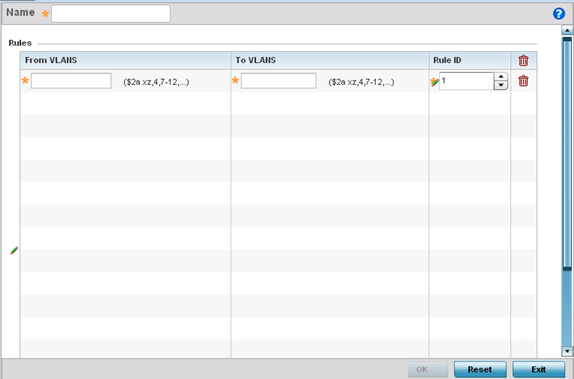Viewport: 574px width, 379px height.
Task: Click the pencil icon next to Rule ID field
Action: [435, 82]
